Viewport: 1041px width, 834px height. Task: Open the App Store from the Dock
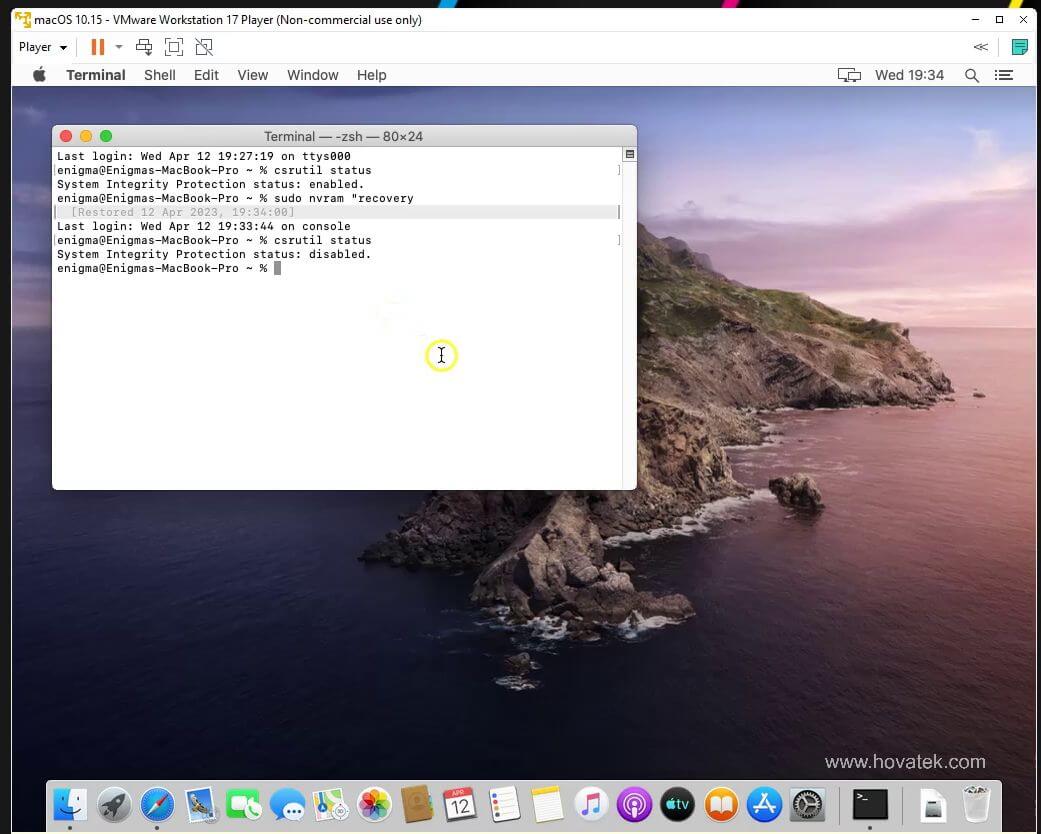(763, 805)
